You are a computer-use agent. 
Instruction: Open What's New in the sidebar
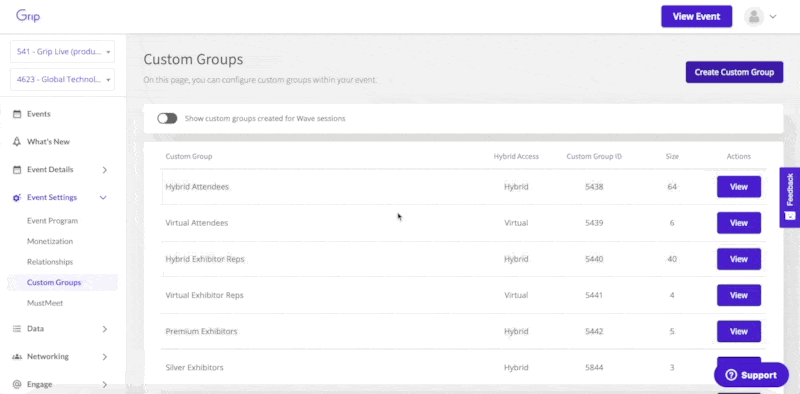[x=48, y=141]
